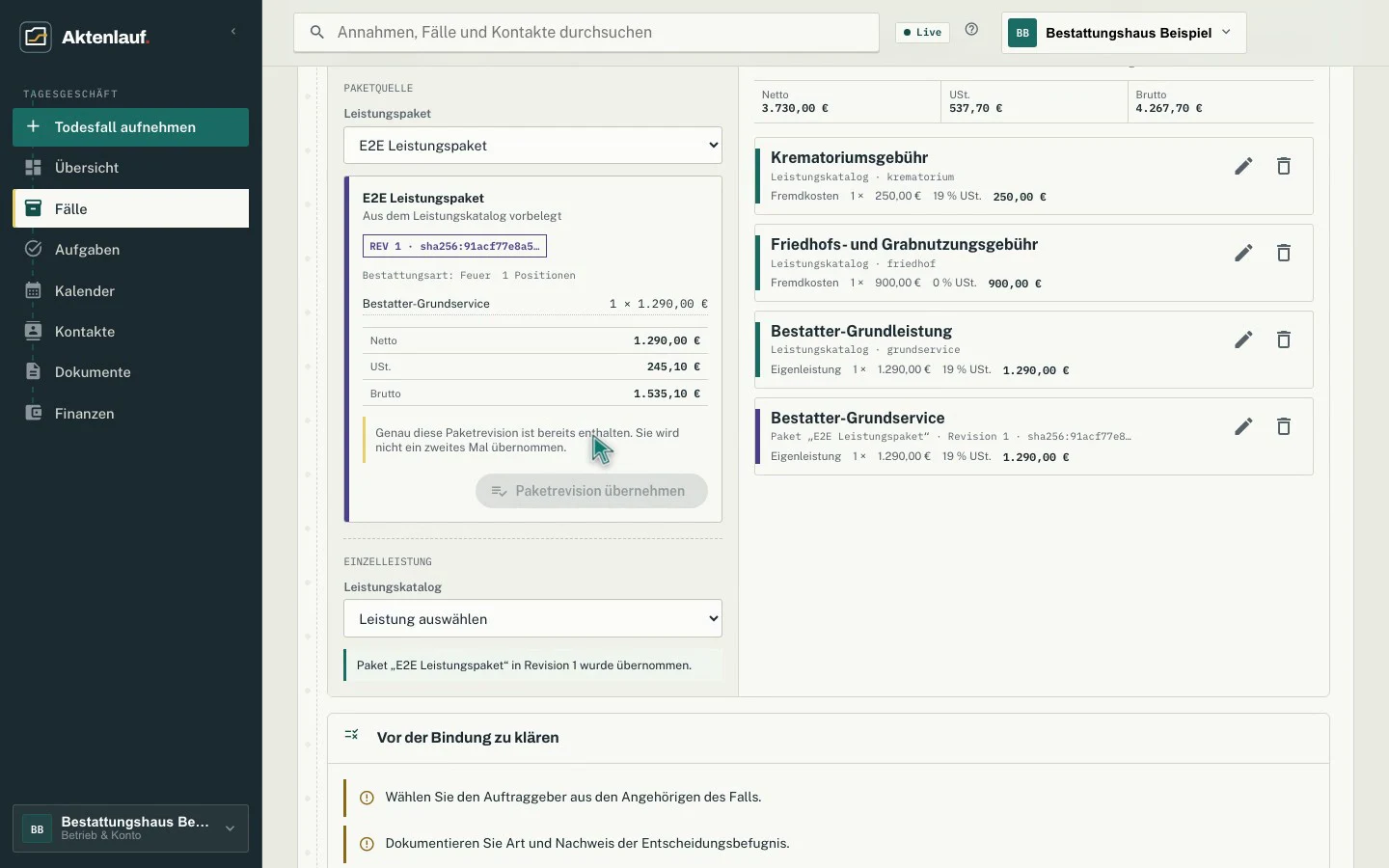Delete the Bestatter-Grundservice position
This screenshot has height=868, width=1389.
pyautogui.click(x=1284, y=426)
